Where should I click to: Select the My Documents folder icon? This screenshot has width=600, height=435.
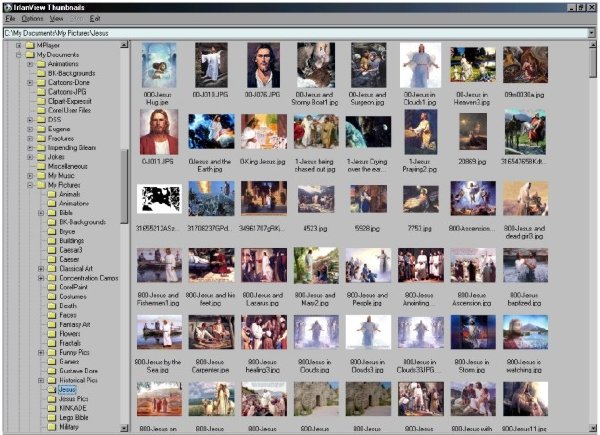(x=30, y=55)
